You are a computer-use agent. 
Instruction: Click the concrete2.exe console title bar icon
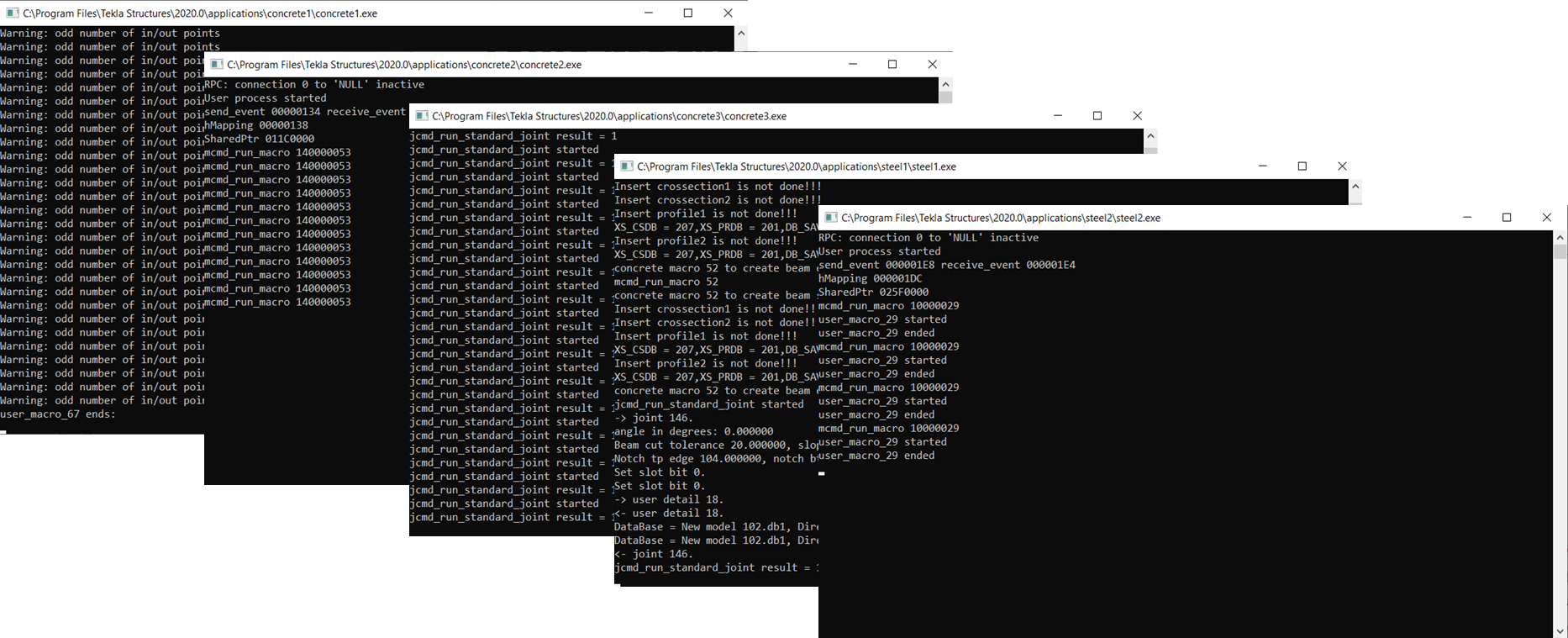[217, 65]
